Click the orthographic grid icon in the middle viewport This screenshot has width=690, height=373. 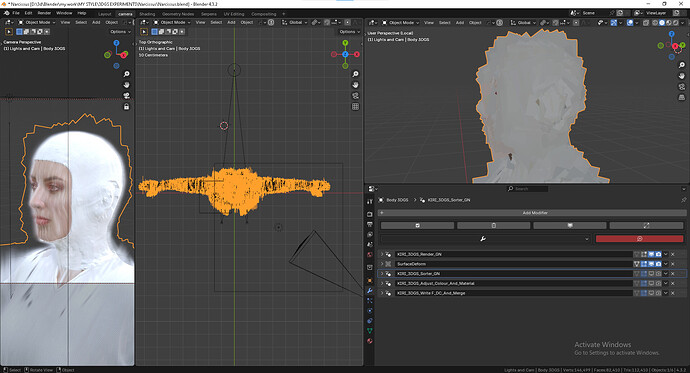click(x=356, y=107)
